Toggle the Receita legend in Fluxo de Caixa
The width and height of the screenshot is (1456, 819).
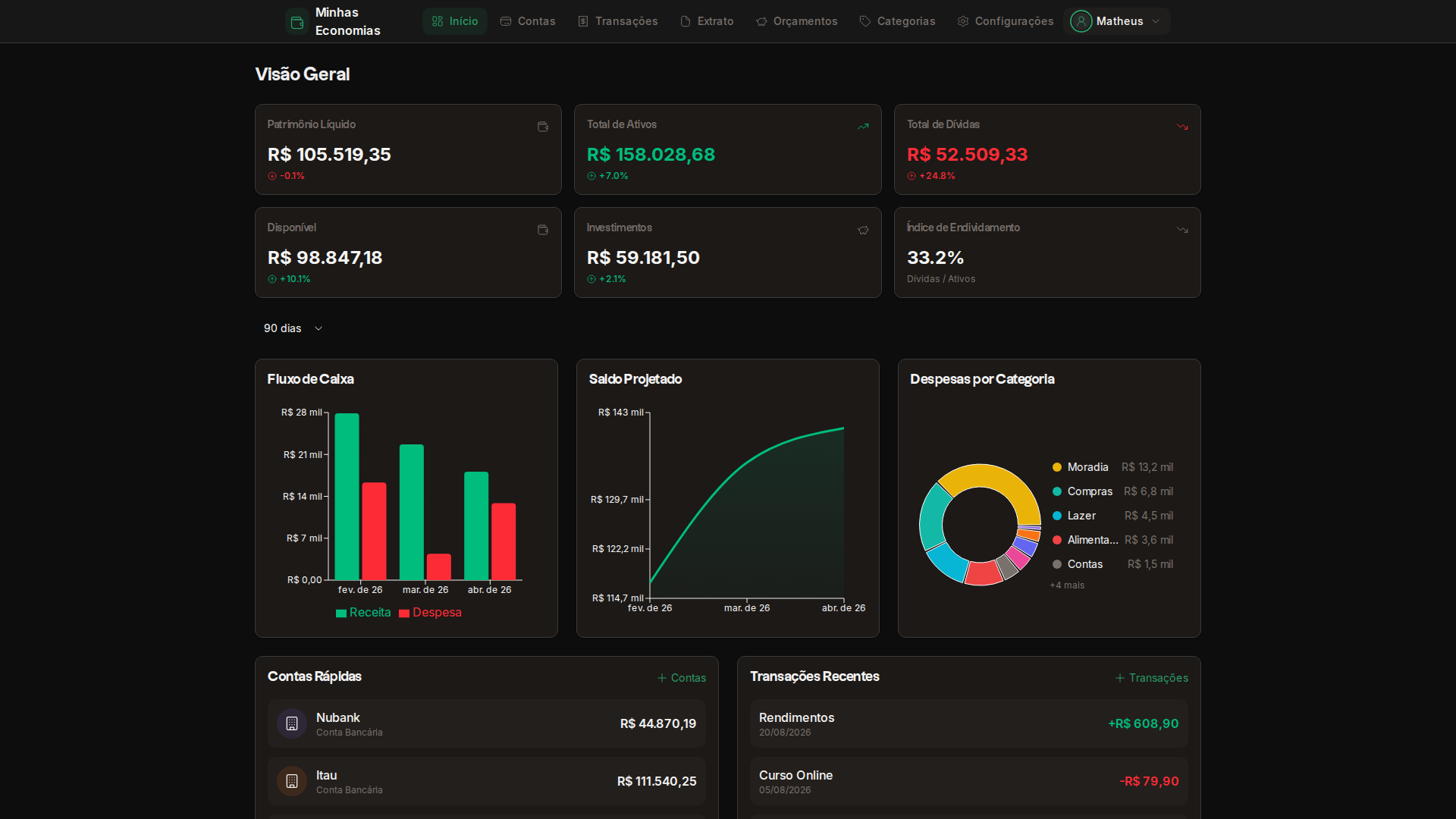click(x=363, y=613)
